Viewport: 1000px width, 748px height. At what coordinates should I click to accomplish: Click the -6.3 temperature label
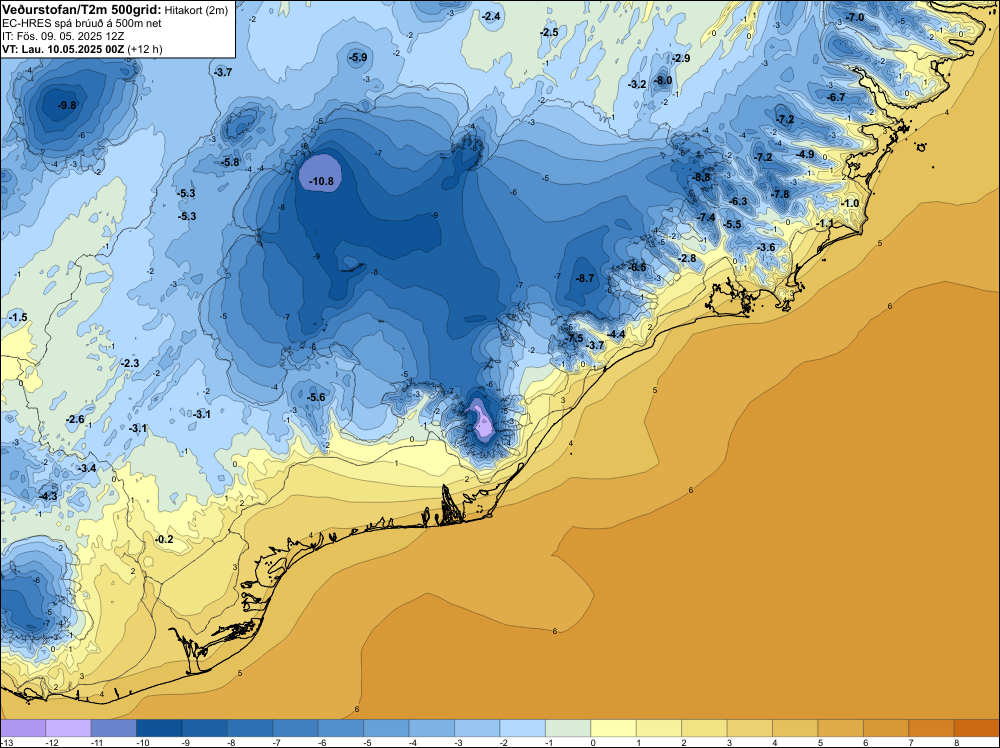point(738,202)
